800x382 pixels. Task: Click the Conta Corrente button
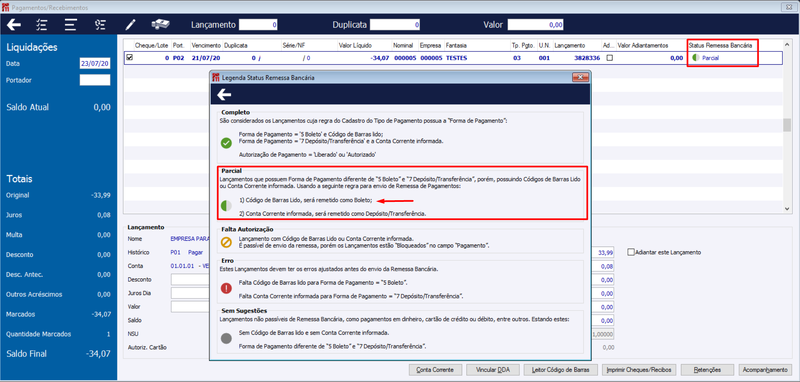point(435,370)
